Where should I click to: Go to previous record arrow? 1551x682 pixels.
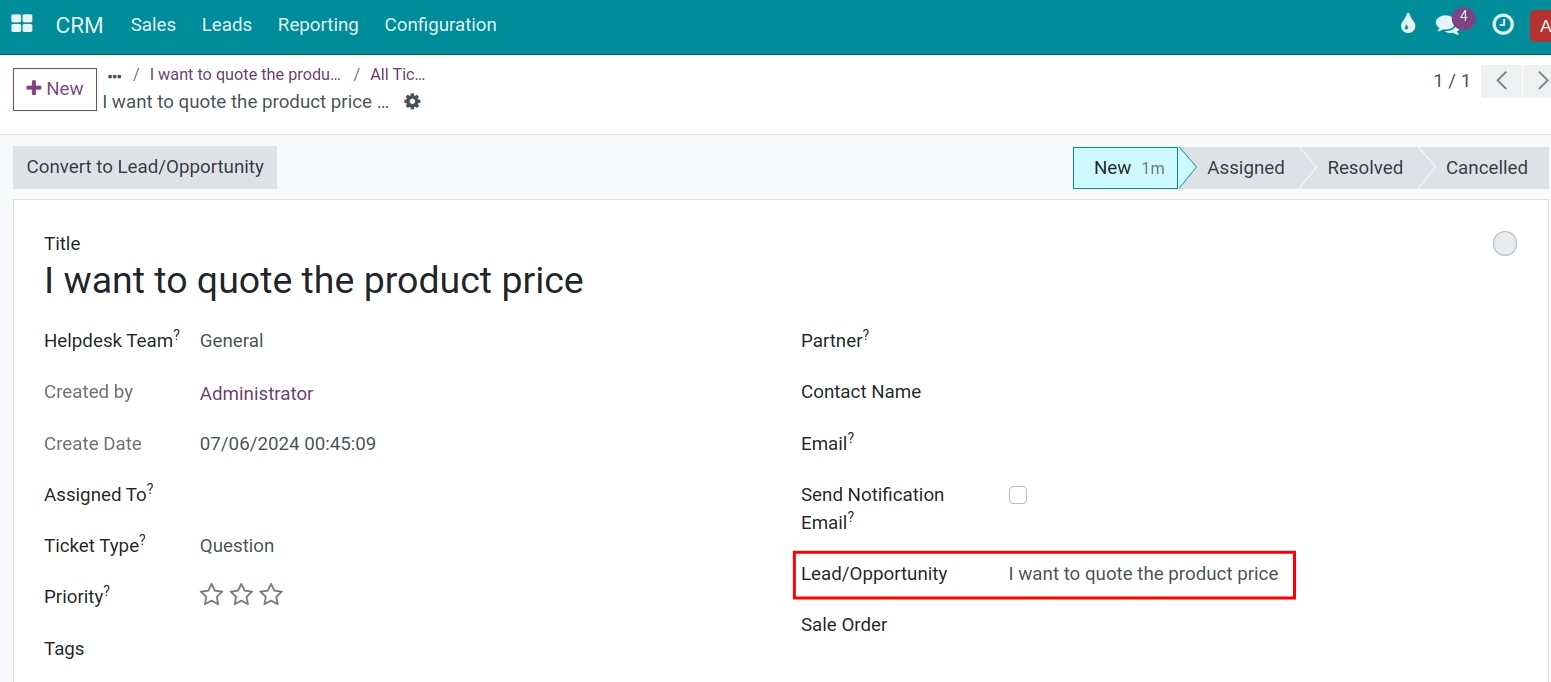[1502, 81]
